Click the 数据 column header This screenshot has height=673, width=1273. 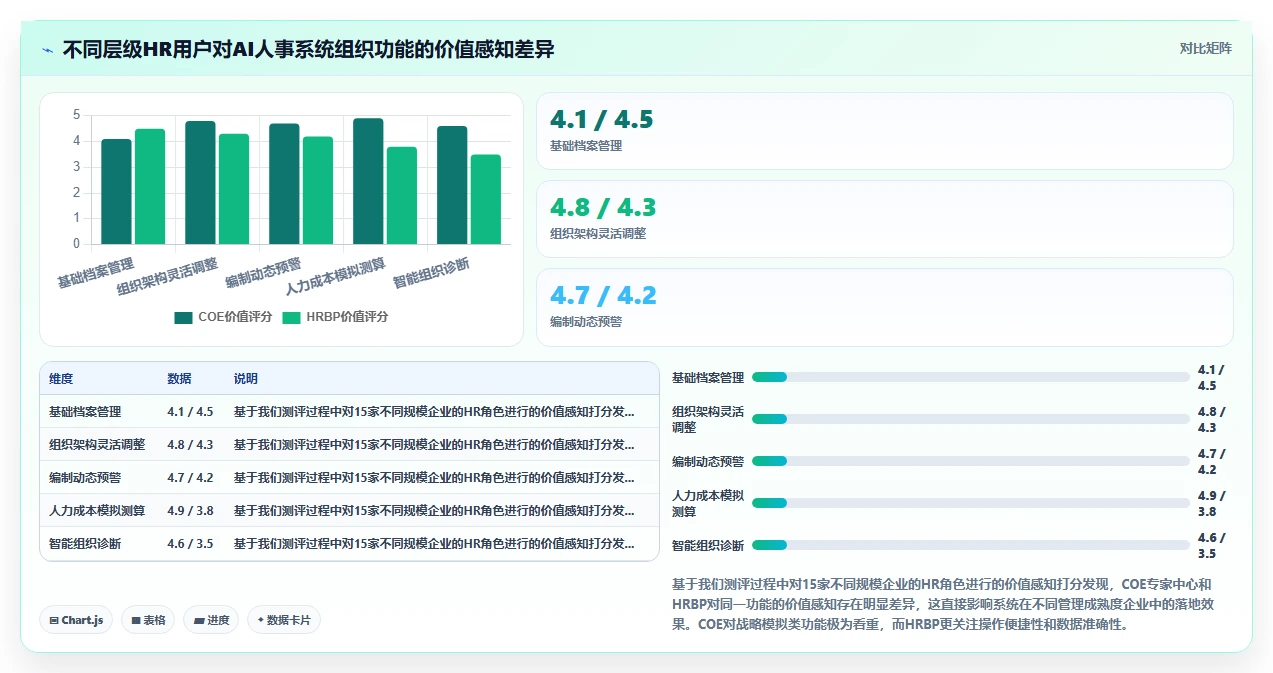pos(180,379)
